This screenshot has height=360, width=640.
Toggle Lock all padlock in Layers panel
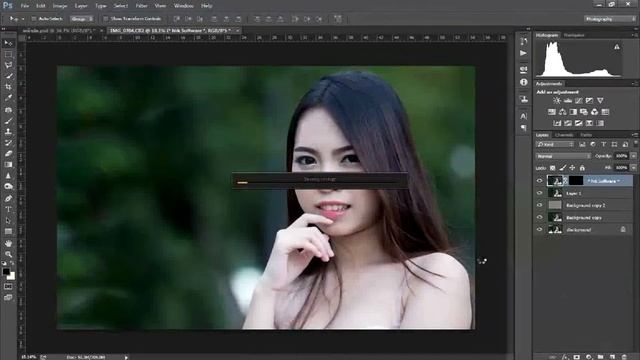[x=582, y=168]
